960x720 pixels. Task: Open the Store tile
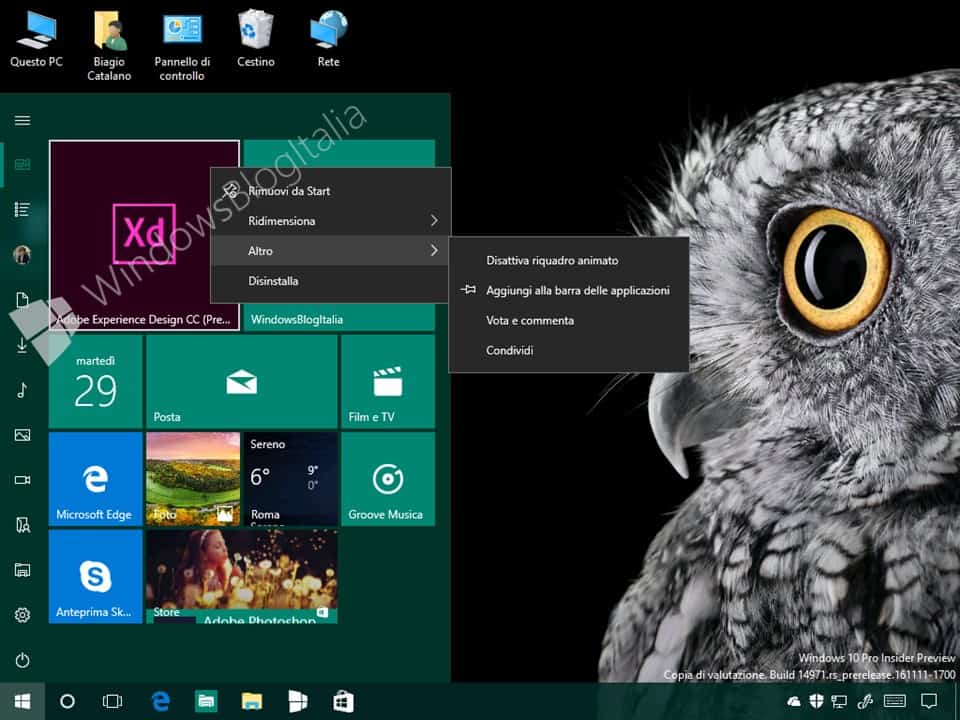coord(242,576)
